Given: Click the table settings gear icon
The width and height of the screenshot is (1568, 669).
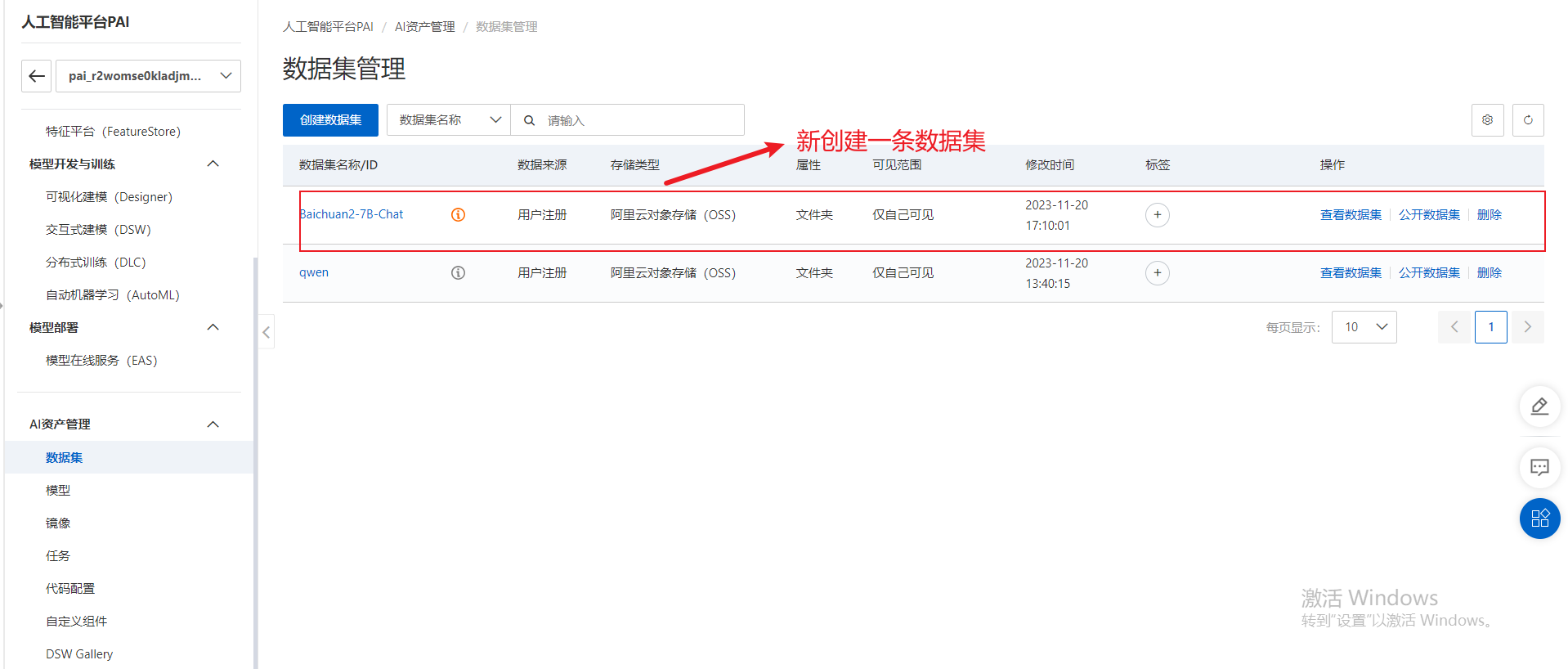Looking at the screenshot, I should [1487, 120].
